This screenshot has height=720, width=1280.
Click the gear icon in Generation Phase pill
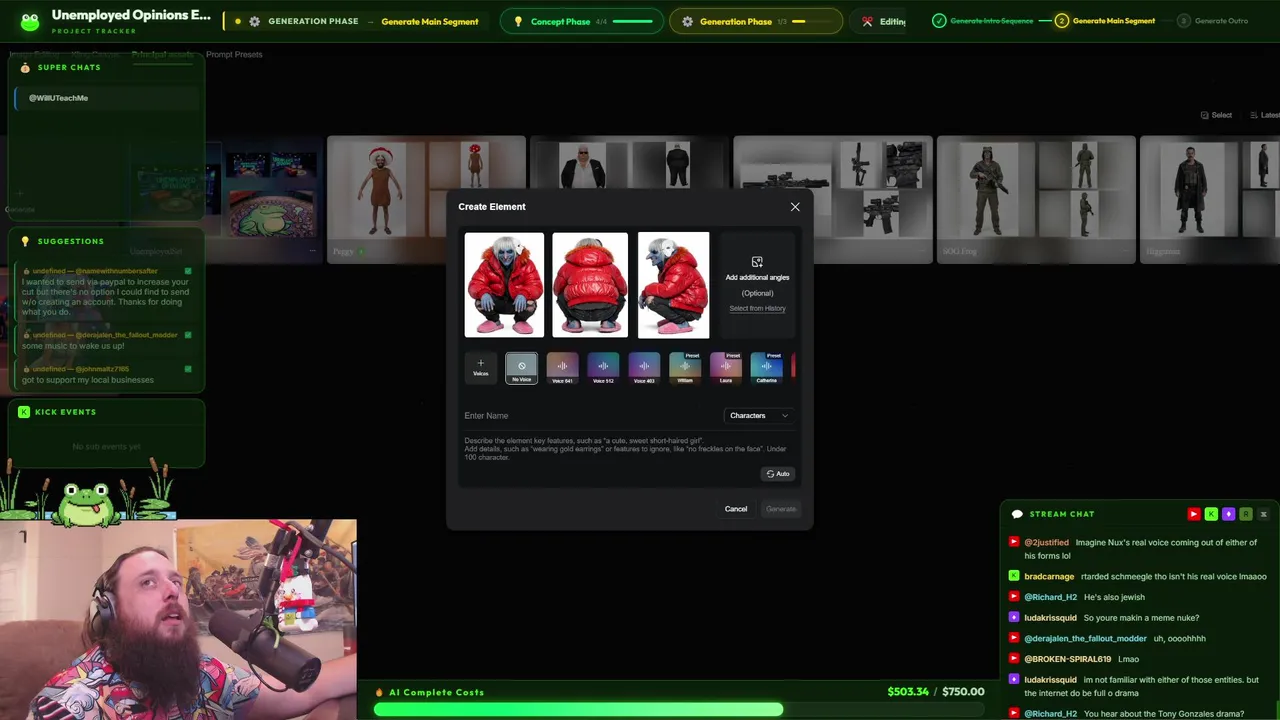coord(687,21)
